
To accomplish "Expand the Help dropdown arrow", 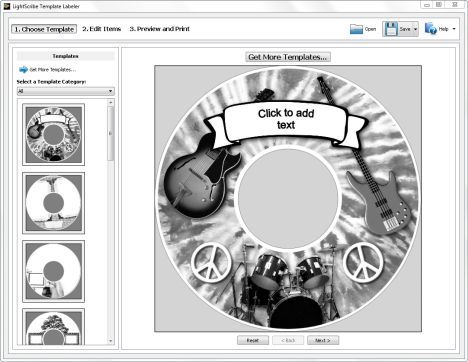I will tap(454, 29).
